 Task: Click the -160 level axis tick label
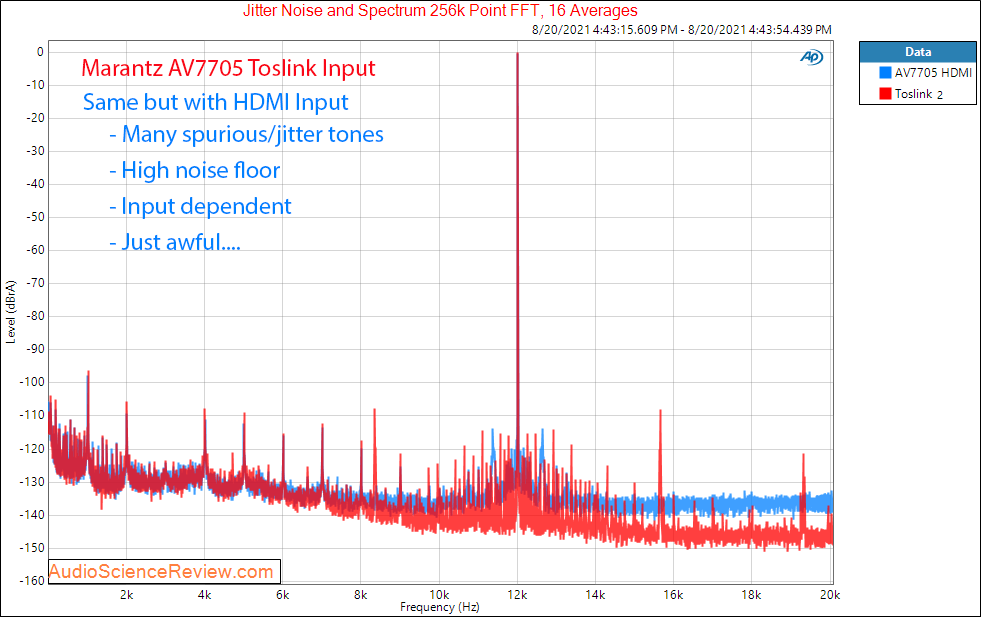33,581
